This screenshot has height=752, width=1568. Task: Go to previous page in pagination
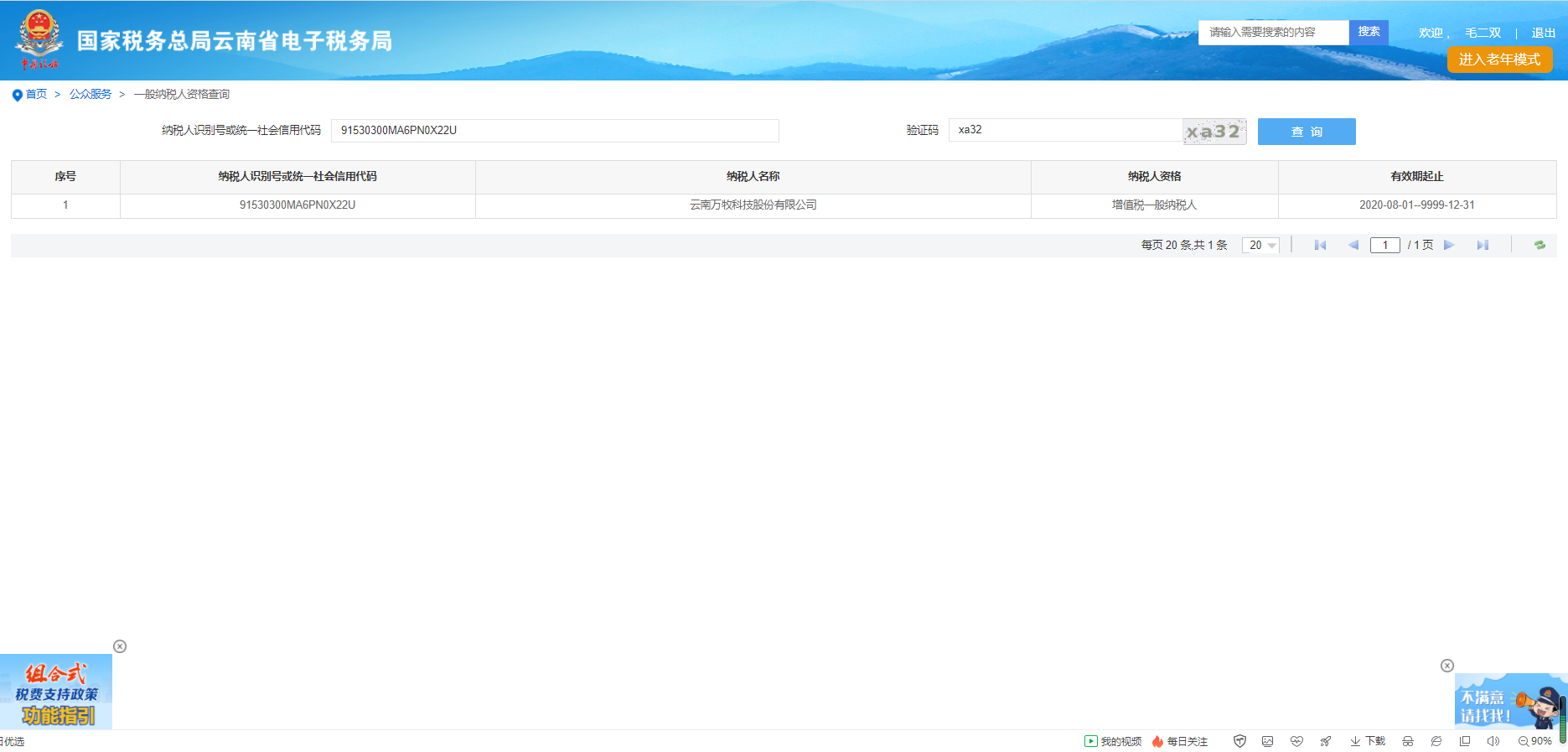(1353, 245)
